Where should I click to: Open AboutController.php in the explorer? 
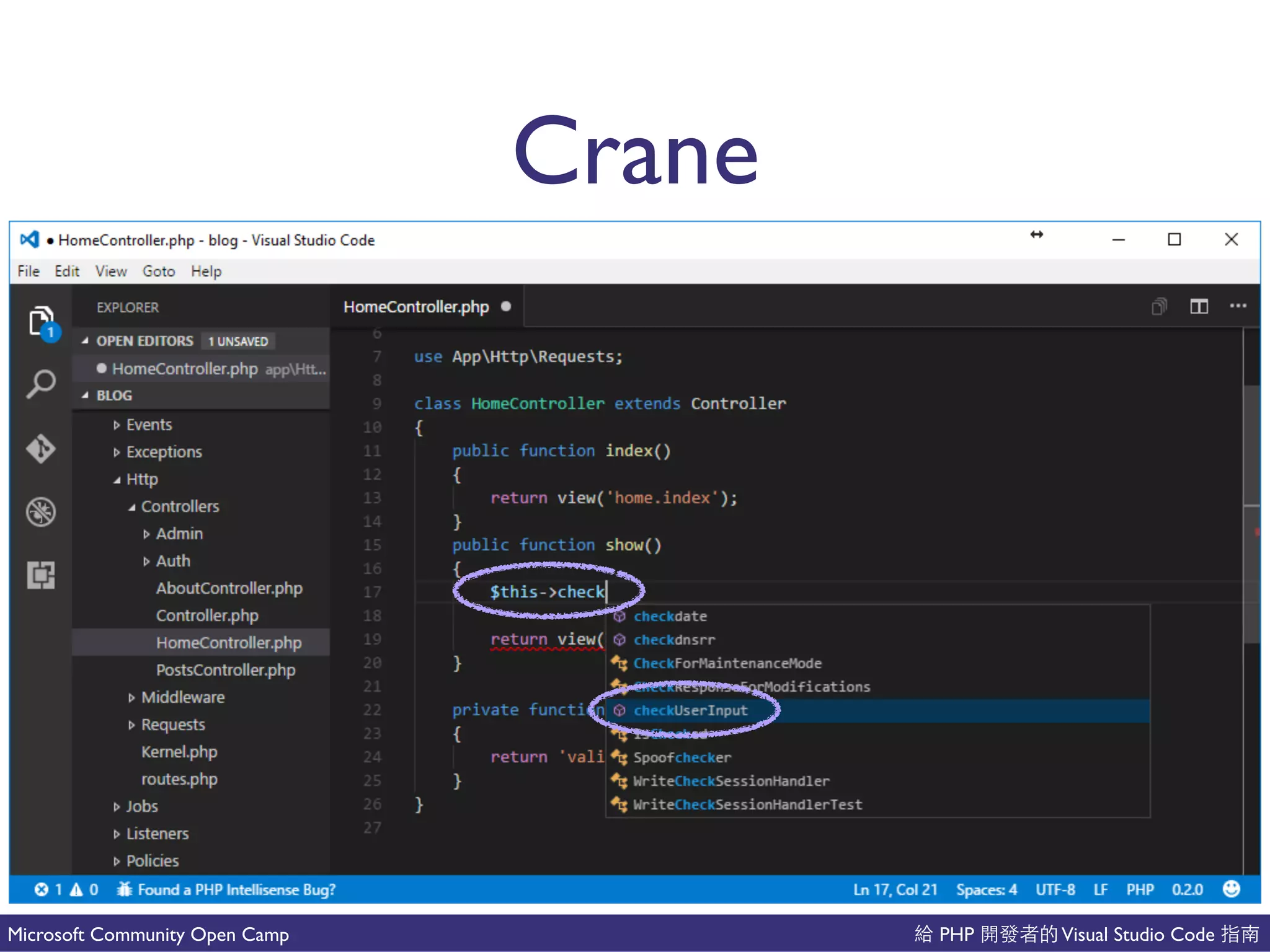coord(229,588)
